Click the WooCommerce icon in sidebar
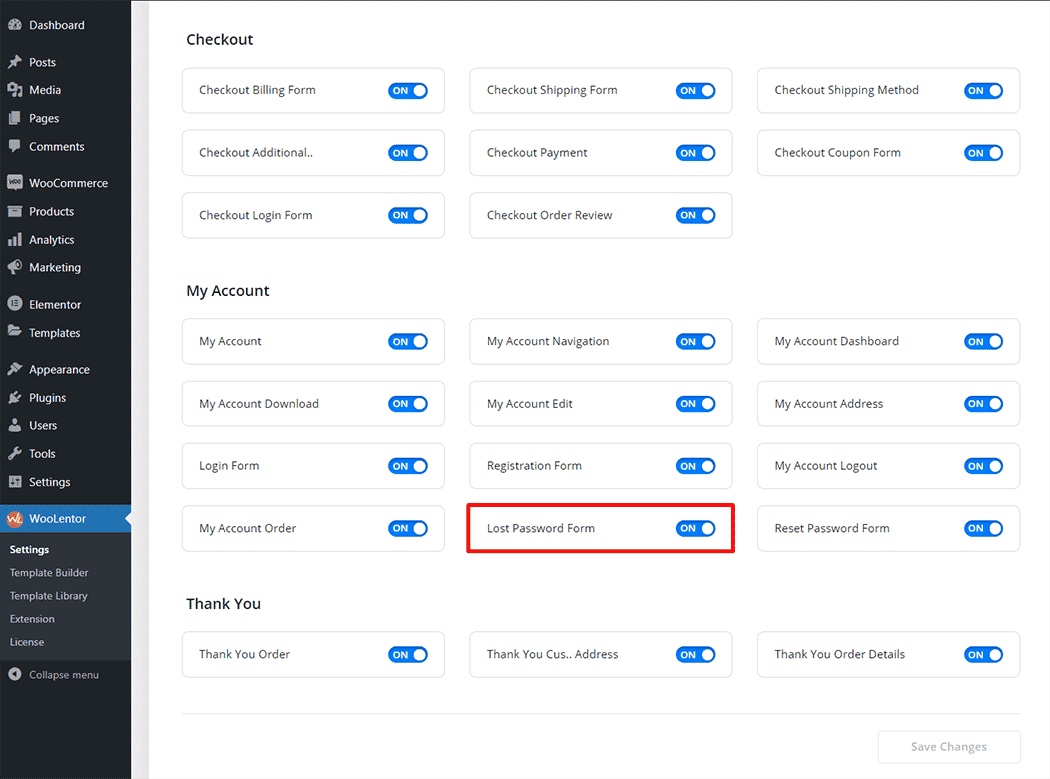The height and width of the screenshot is (779, 1050). 15,183
